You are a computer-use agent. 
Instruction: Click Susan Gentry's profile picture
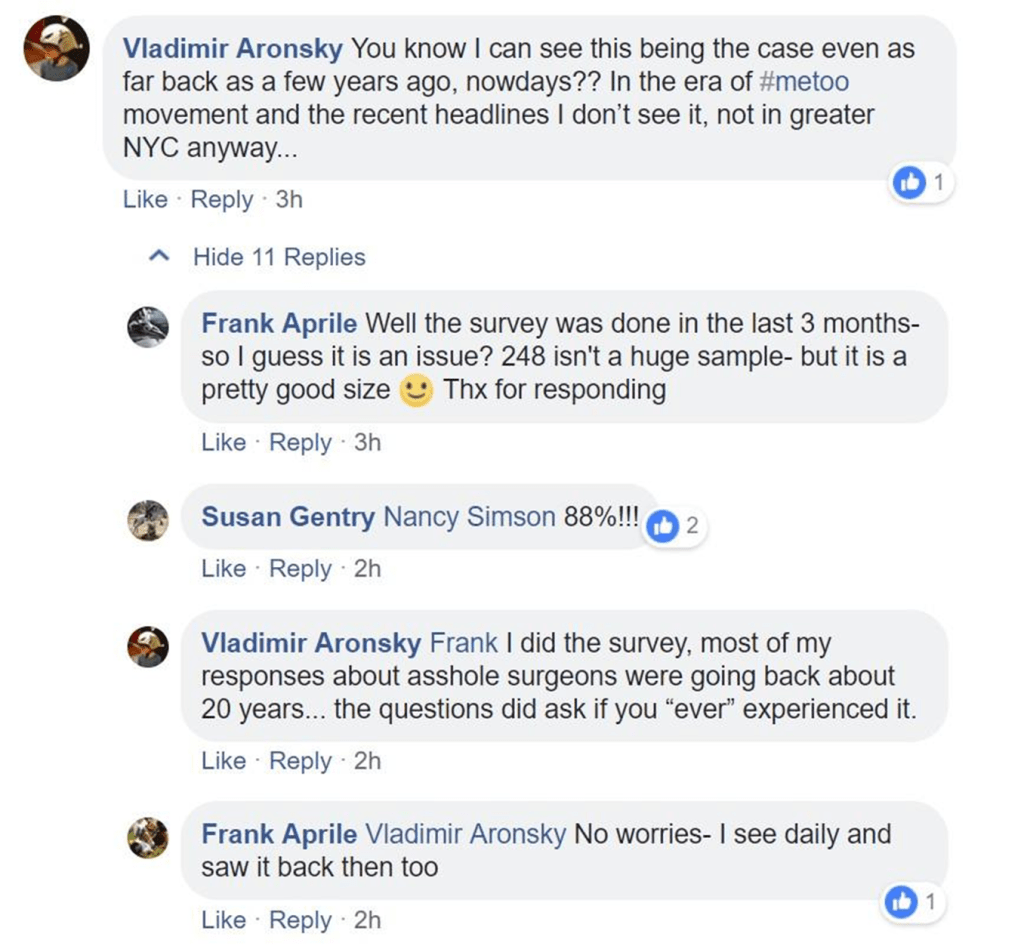(x=148, y=519)
